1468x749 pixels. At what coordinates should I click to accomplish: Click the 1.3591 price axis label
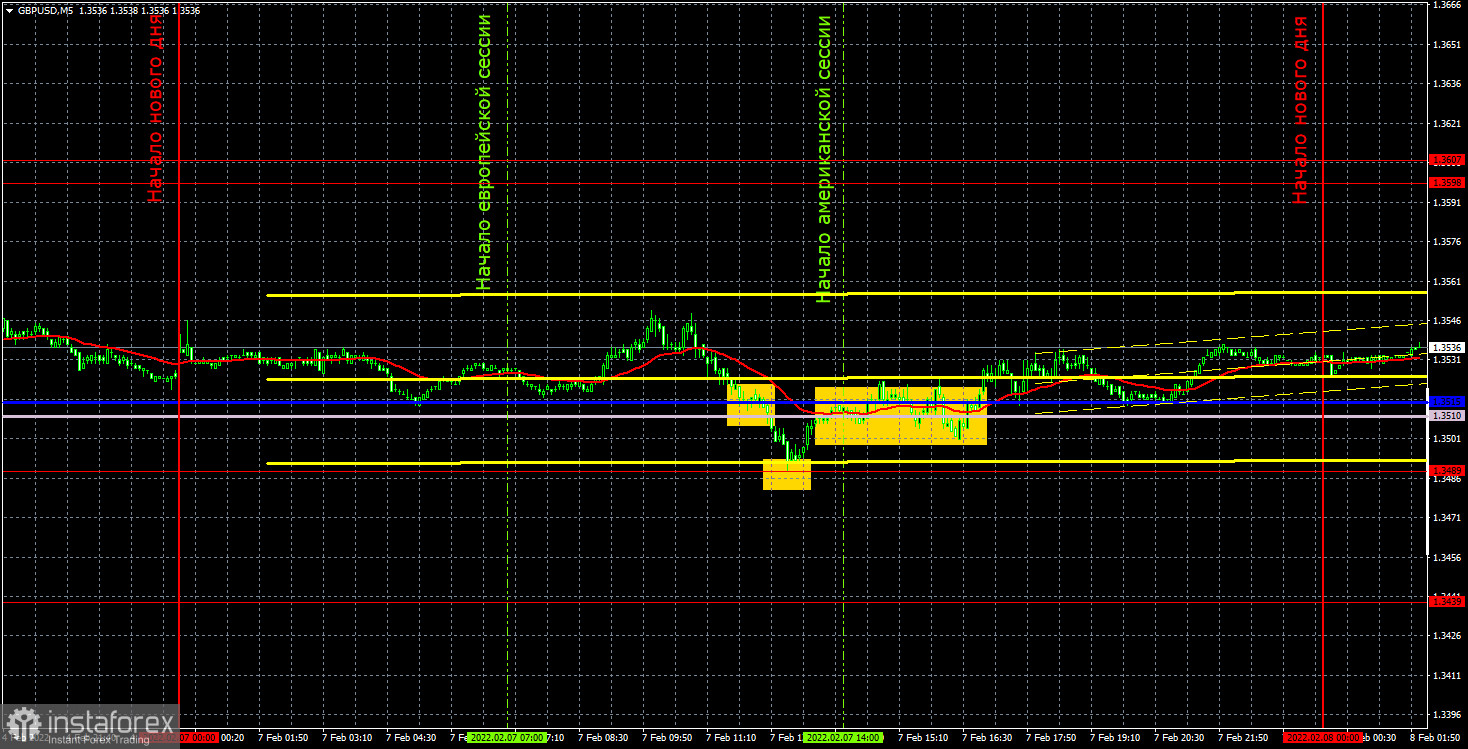[x=1447, y=203]
